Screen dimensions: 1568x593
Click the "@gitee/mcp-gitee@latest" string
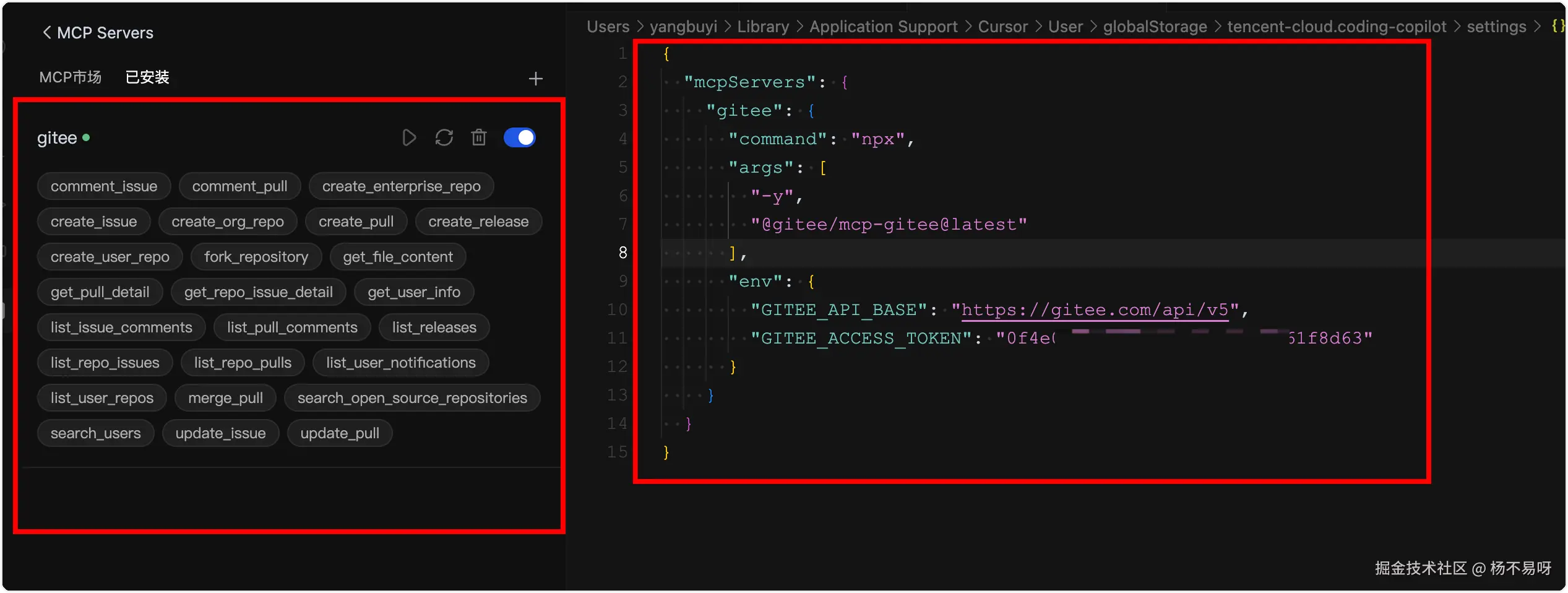click(889, 225)
